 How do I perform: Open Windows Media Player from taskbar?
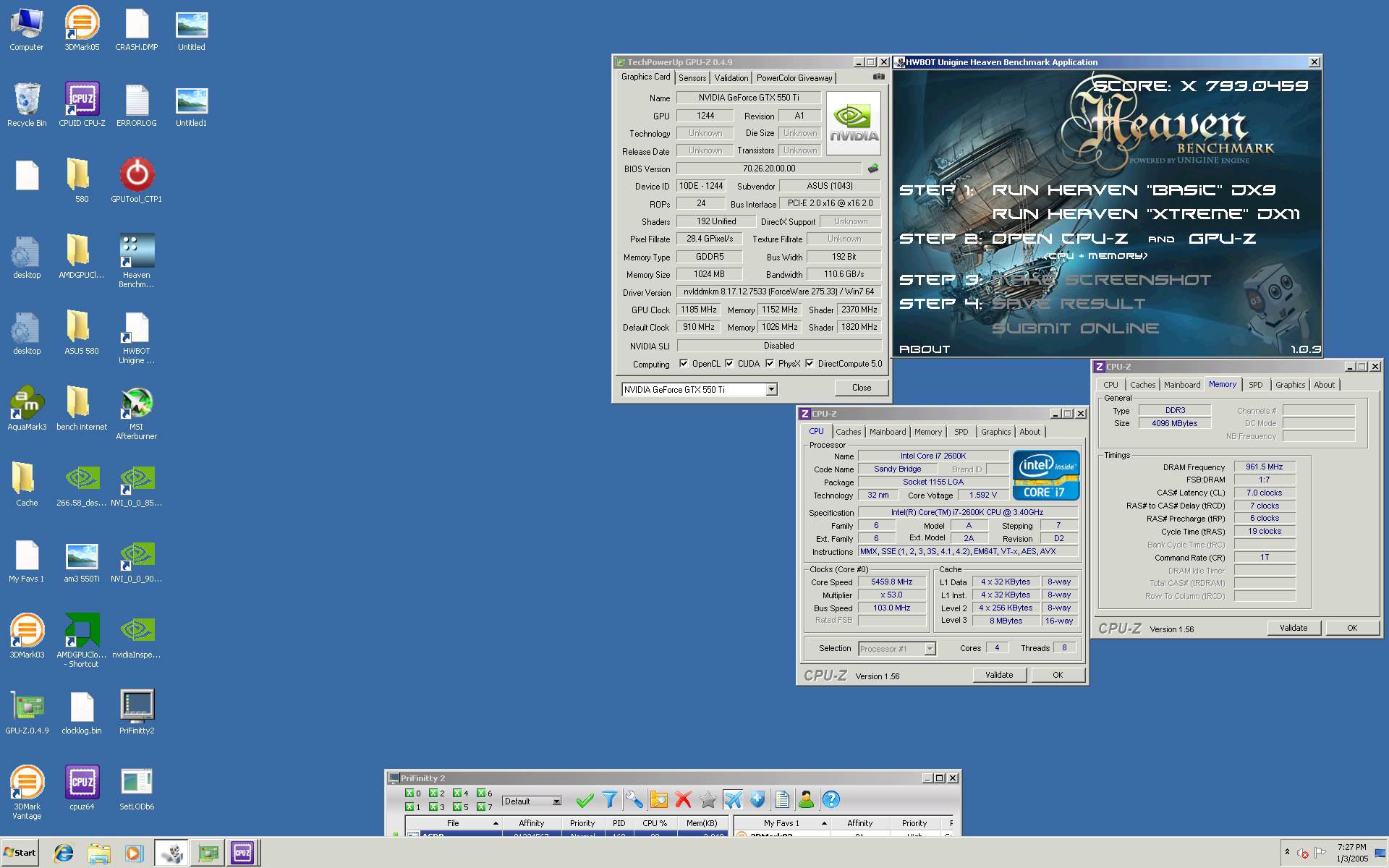click(134, 854)
